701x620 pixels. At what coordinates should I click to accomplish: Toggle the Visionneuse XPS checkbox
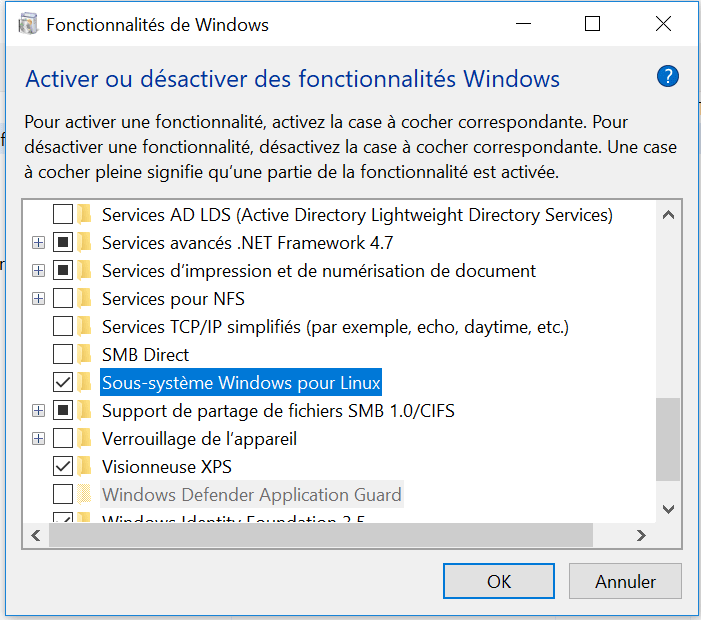[x=62, y=466]
